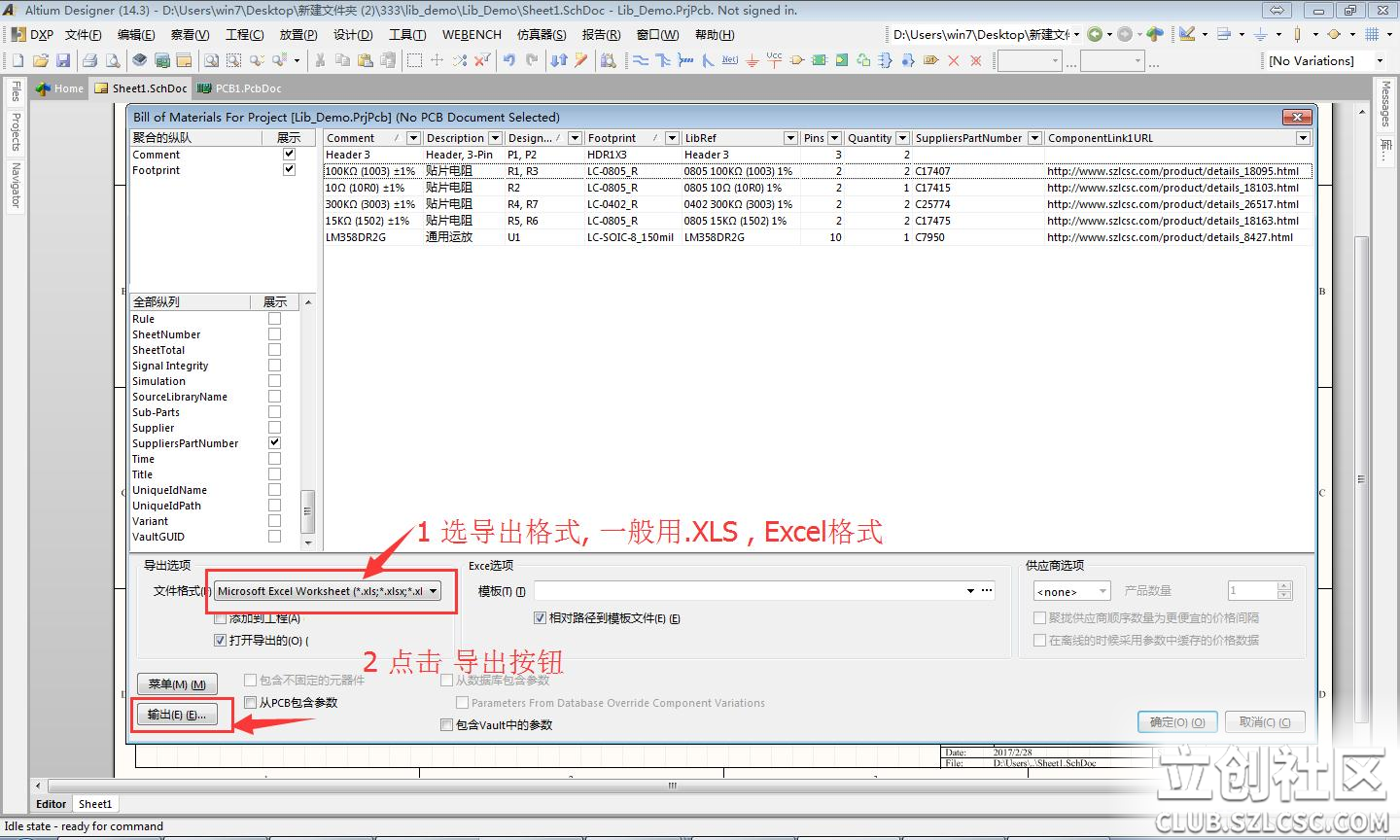Save with the floppy disk icon
Image resolution: width=1400 pixels, height=840 pixels.
63,60
